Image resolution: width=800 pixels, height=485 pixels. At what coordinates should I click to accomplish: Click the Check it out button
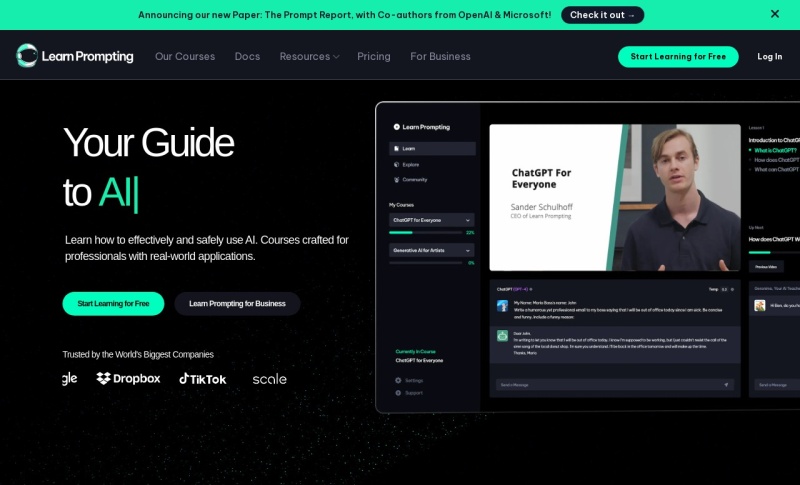coord(602,15)
